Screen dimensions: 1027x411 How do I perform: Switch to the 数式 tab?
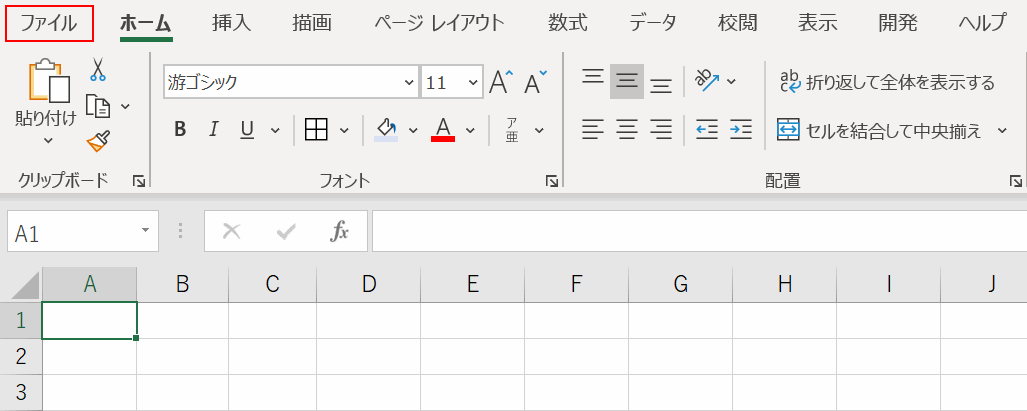568,23
